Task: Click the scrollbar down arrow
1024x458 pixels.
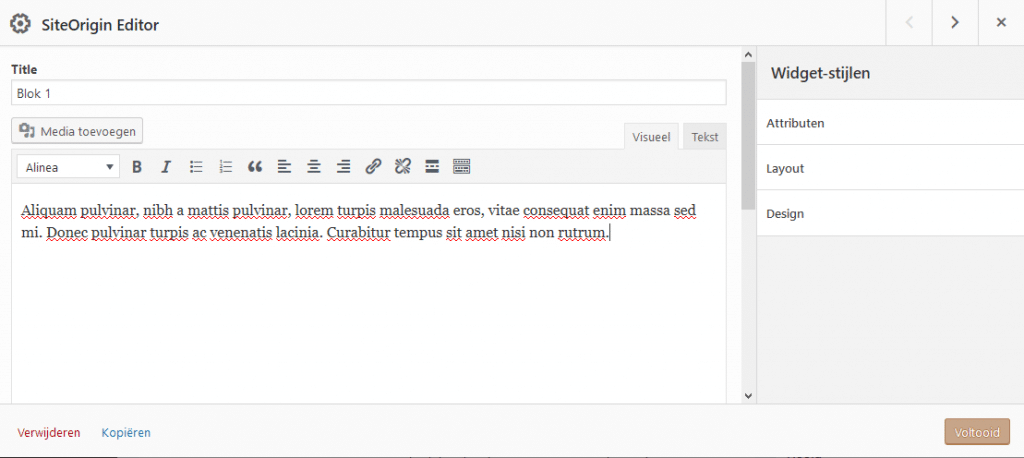Action: [748, 396]
